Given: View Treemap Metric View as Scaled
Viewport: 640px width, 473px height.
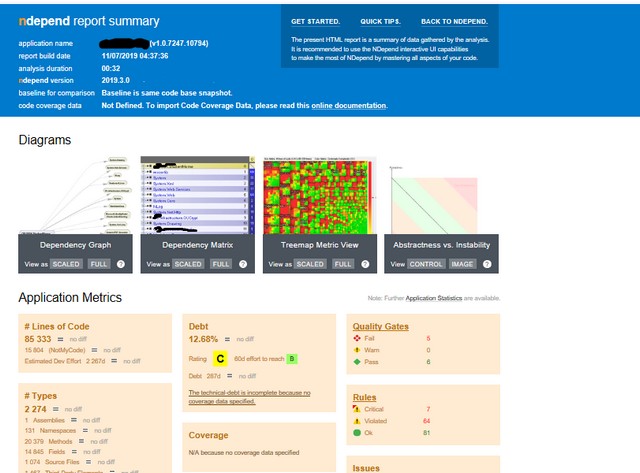Looking at the screenshot, I should 310,264.
